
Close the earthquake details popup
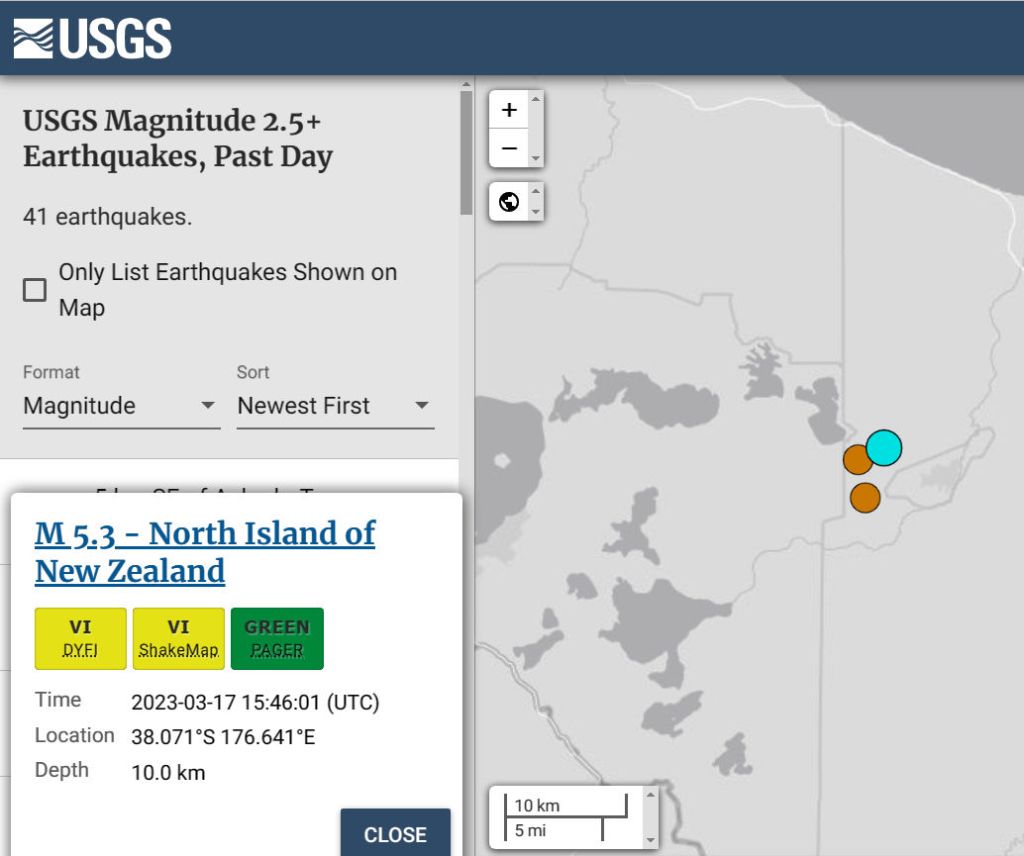coord(395,834)
